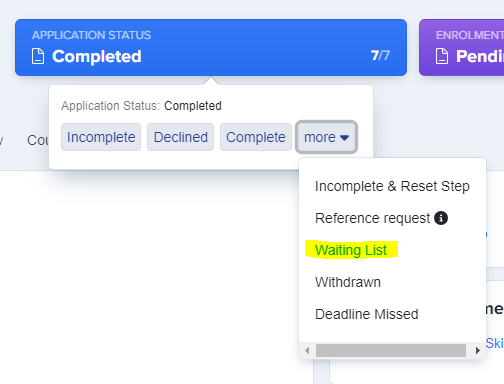Click the left arrow of the horizontal scrollbar
Viewport: 504px width, 384px height.
pos(307,350)
